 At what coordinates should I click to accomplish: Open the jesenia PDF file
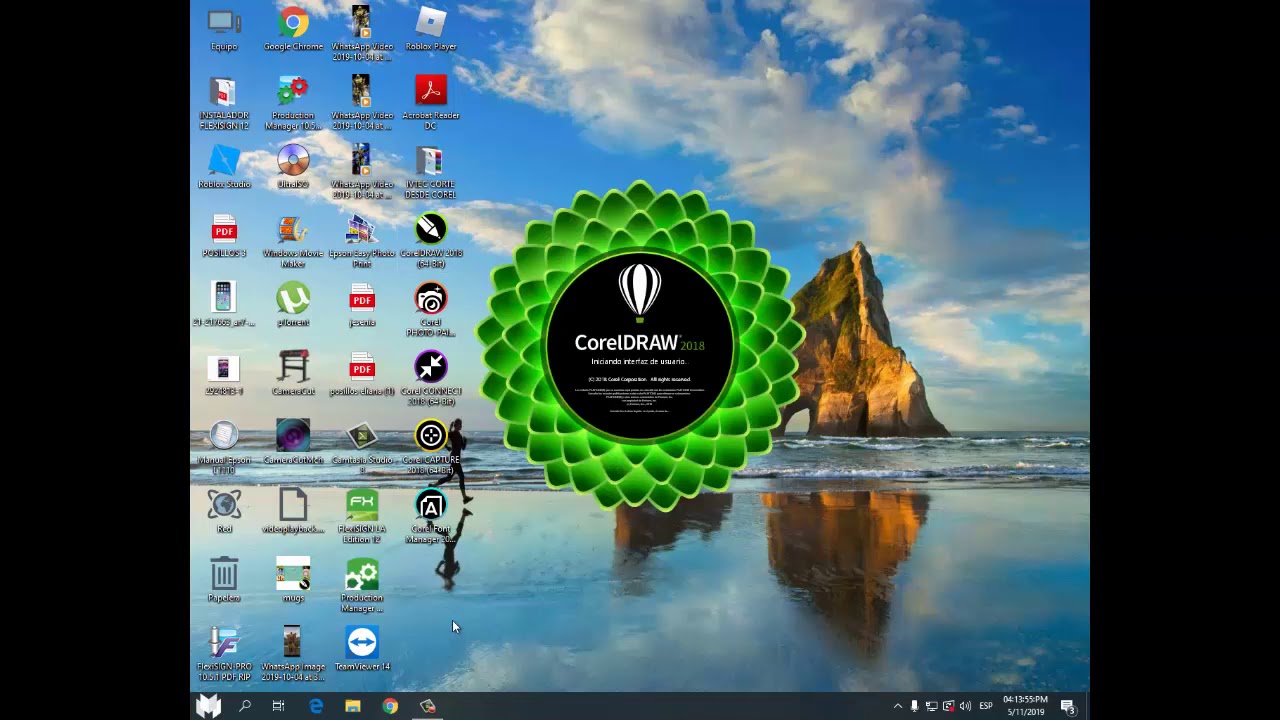[x=362, y=305]
